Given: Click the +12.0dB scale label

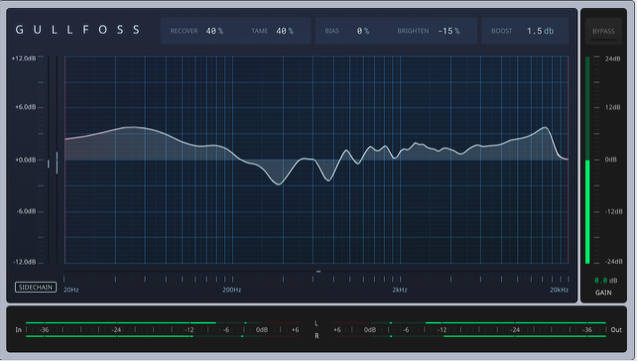Looking at the screenshot, I should (24, 58).
